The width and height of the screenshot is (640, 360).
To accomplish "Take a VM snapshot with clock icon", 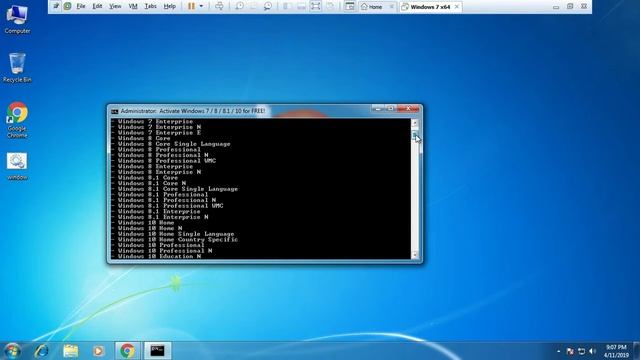I will (x=240, y=6).
